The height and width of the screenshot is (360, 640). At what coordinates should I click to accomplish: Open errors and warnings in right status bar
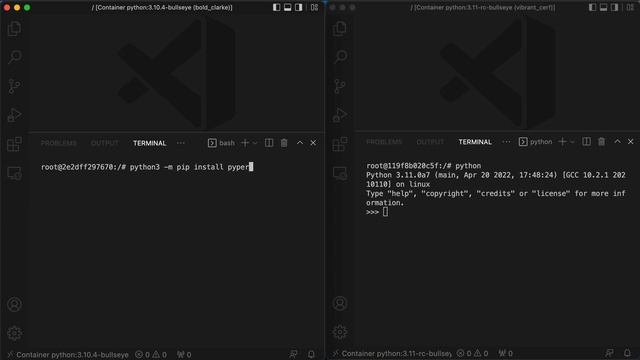472,353
